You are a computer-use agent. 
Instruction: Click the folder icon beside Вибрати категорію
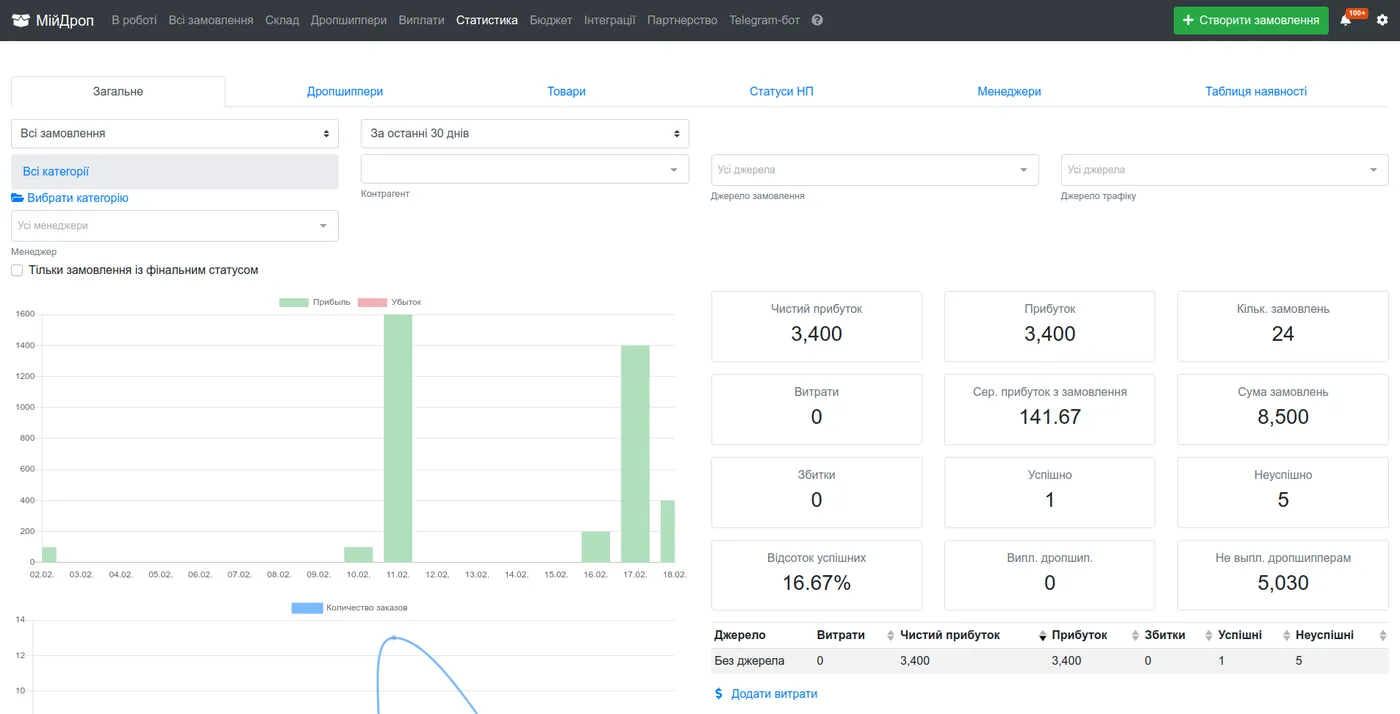point(17,198)
